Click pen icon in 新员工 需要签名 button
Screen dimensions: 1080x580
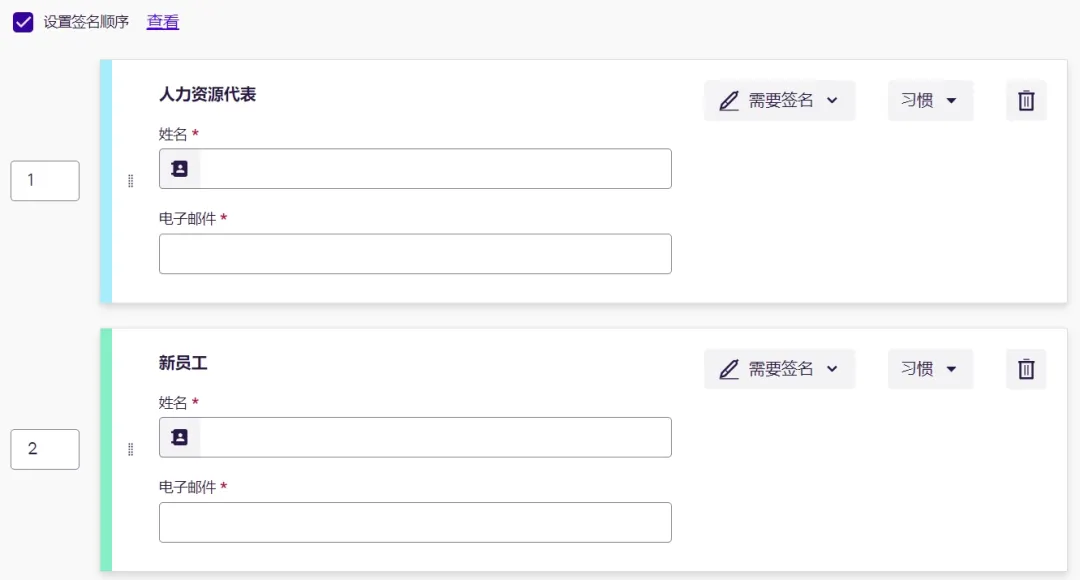(x=729, y=369)
